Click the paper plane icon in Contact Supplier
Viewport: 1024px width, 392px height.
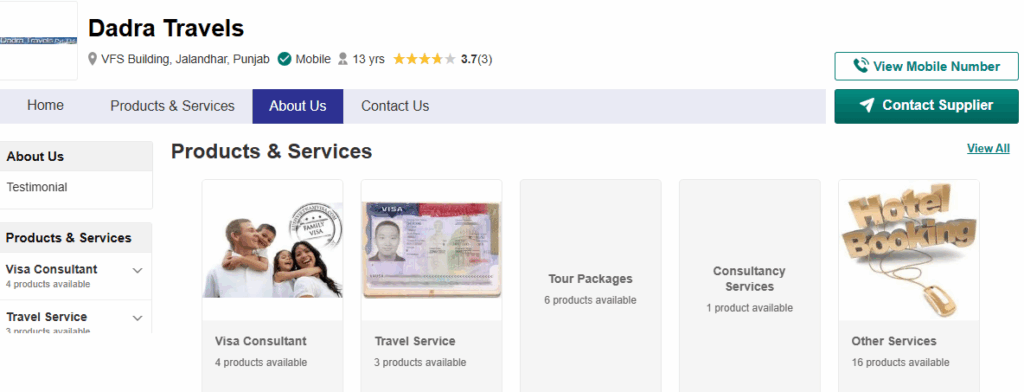(867, 105)
